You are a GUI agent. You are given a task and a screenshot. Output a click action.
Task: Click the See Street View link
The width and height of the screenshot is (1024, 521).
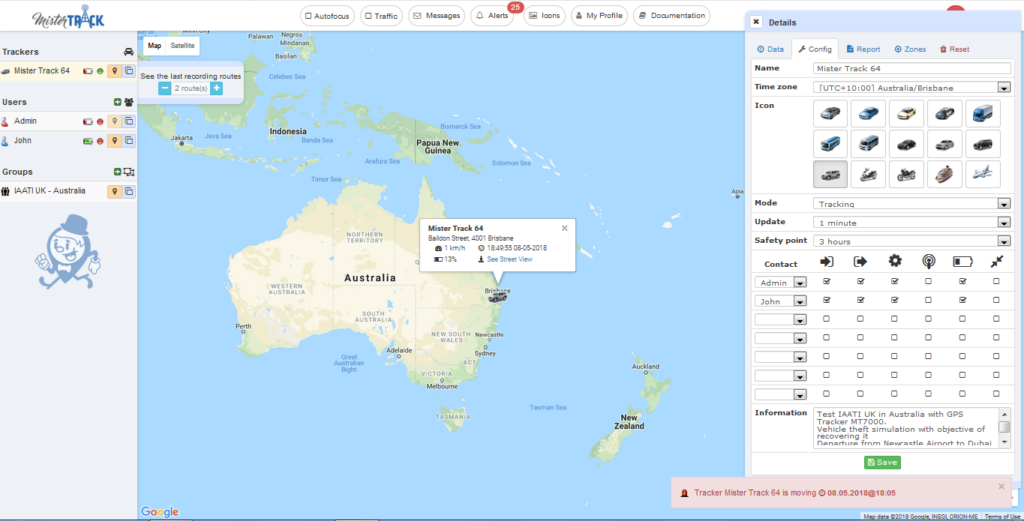[x=509, y=259]
